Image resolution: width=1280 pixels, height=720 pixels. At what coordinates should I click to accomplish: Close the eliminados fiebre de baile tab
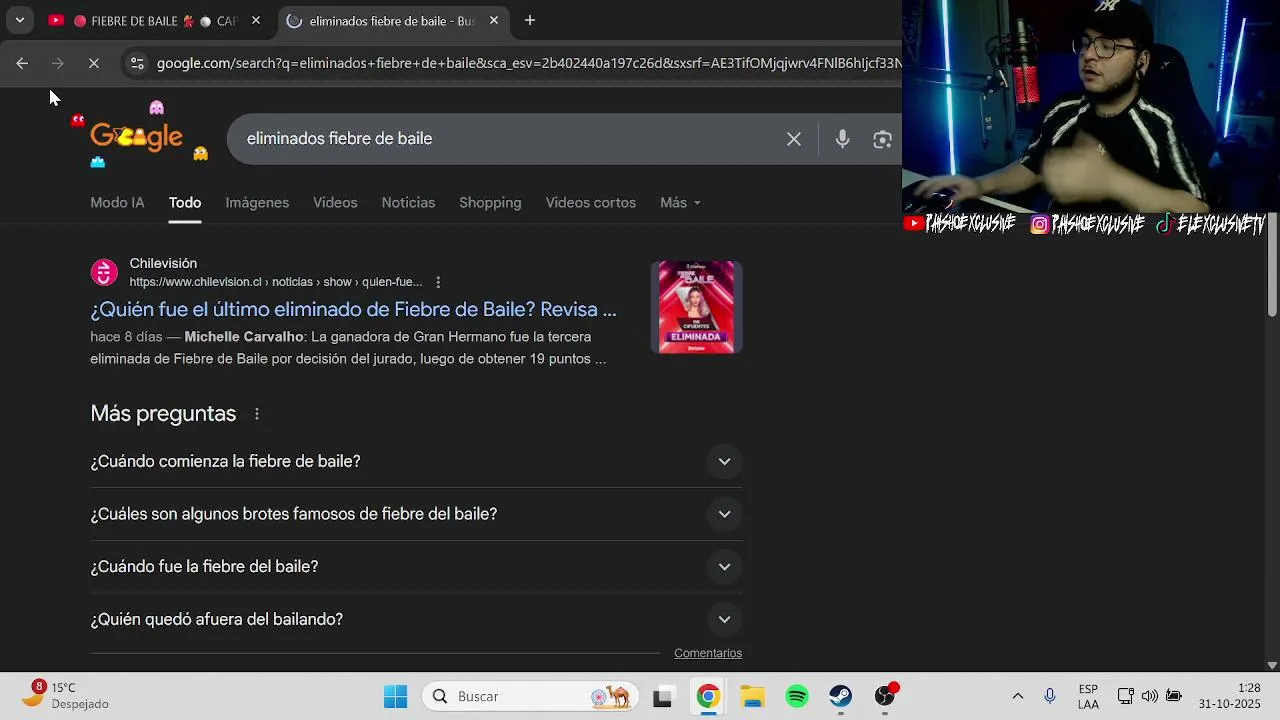click(x=493, y=20)
